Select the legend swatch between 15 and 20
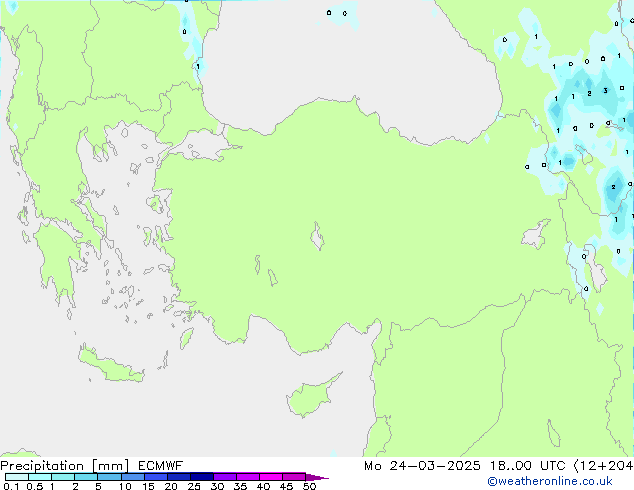Viewport: 634px width, 490px height. 156,477
